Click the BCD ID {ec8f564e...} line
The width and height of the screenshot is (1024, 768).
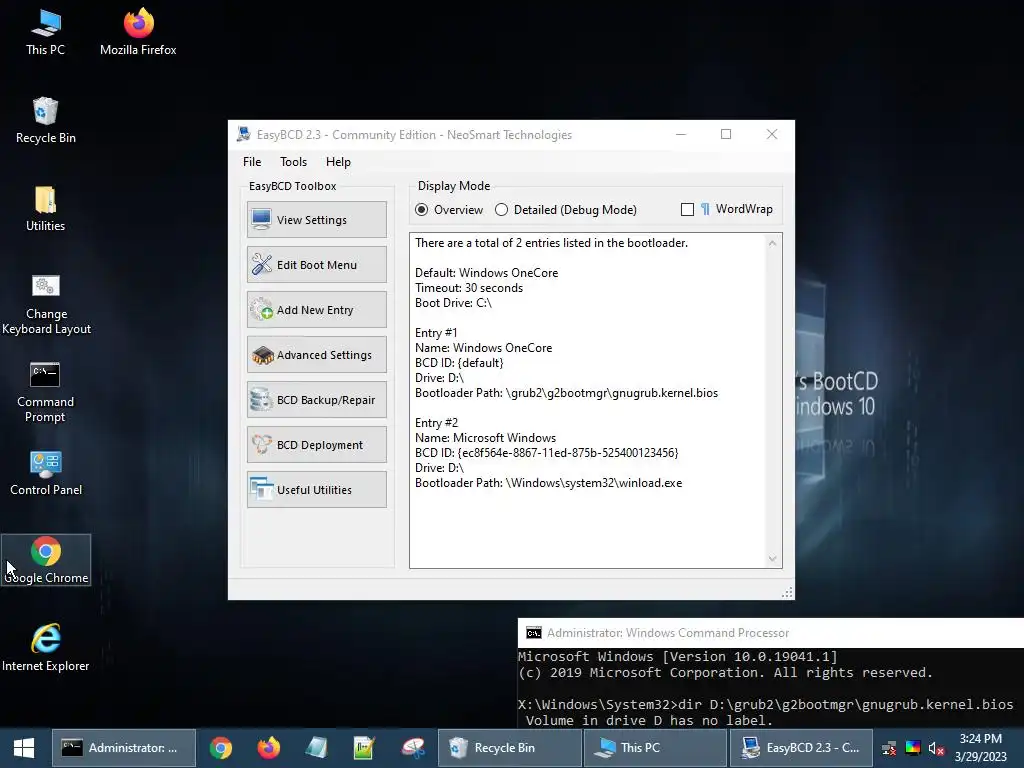click(547, 453)
